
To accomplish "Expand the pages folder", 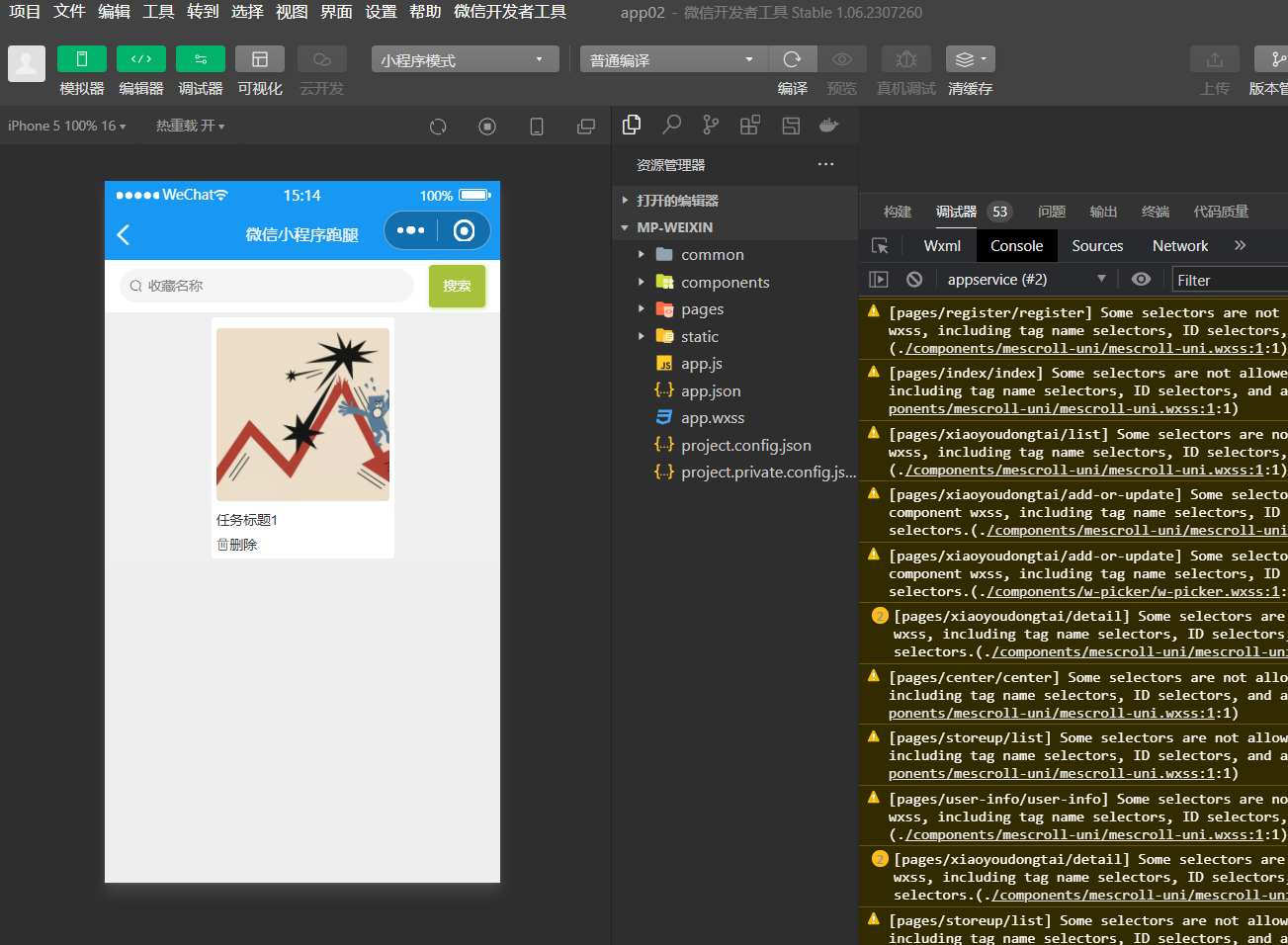I will (734, 308).
